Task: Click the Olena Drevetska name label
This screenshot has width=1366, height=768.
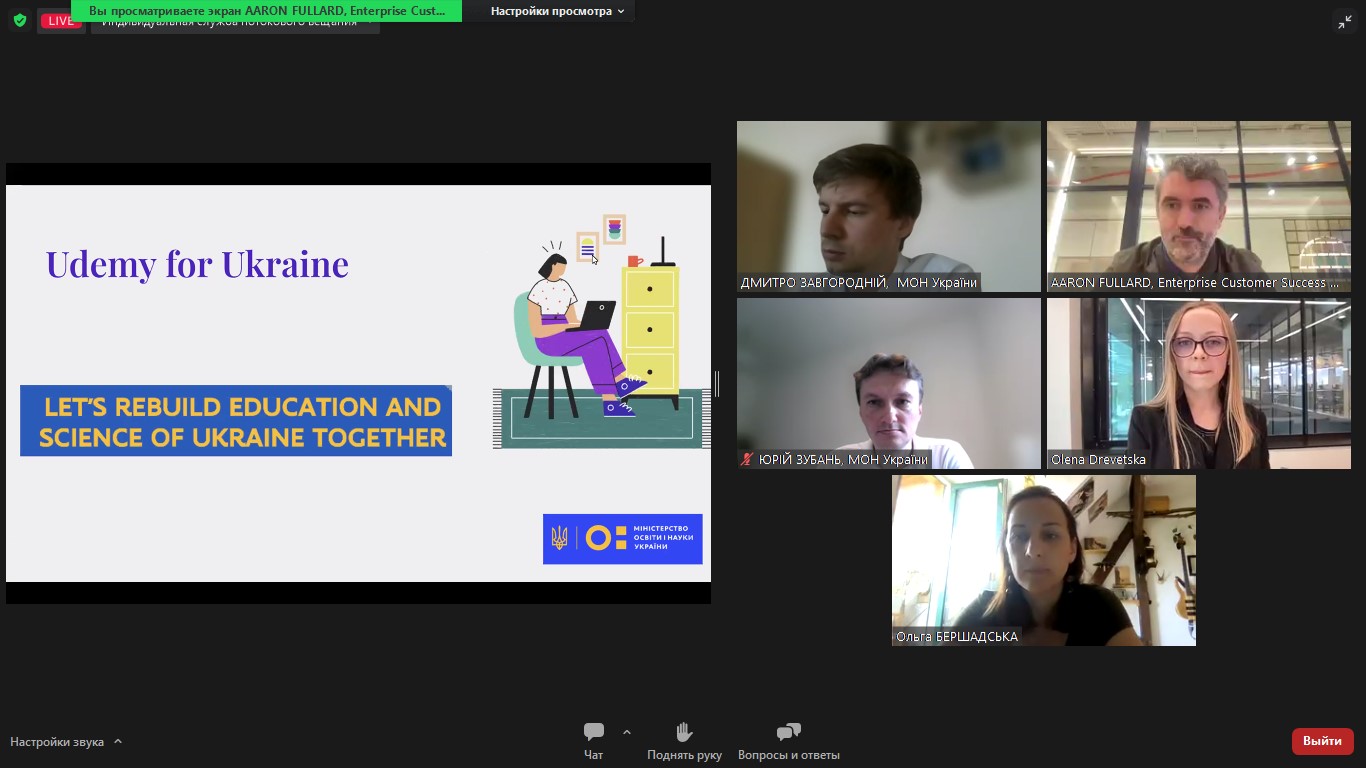Action: pos(1098,460)
